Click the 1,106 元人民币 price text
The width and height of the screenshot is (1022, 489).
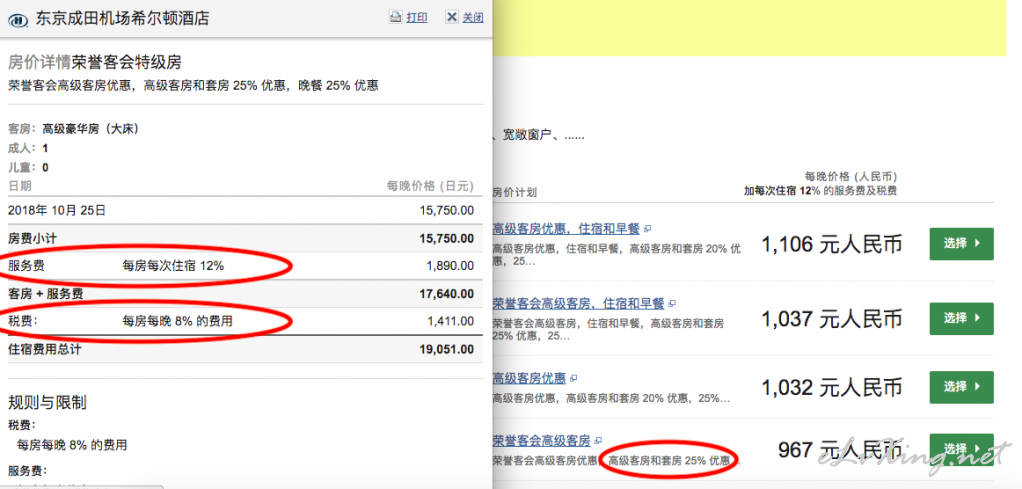pyautogui.click(x=831, y=245)
